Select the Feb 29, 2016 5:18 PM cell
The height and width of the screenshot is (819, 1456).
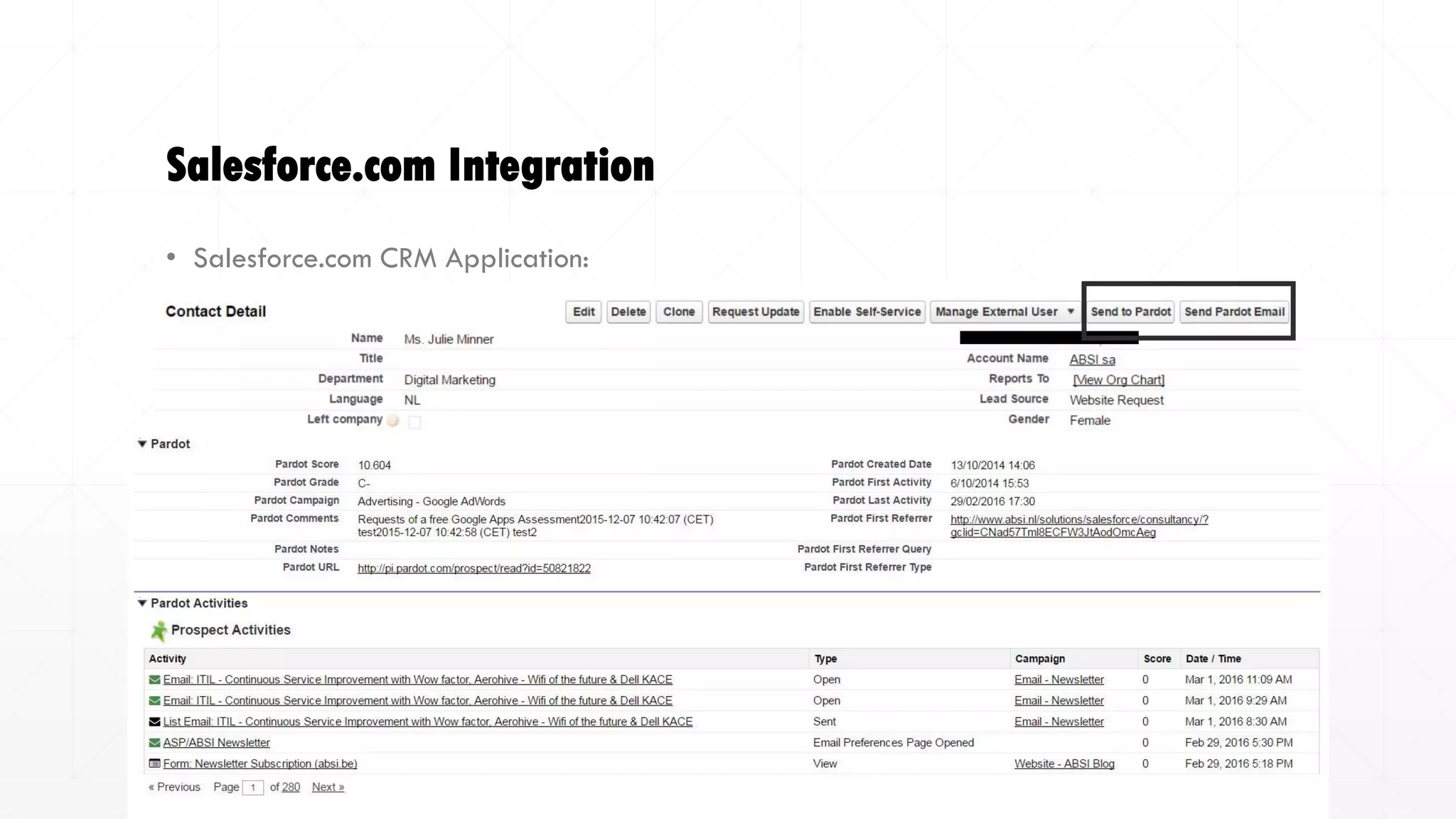pyautogui.click(x=1238, y=764)
